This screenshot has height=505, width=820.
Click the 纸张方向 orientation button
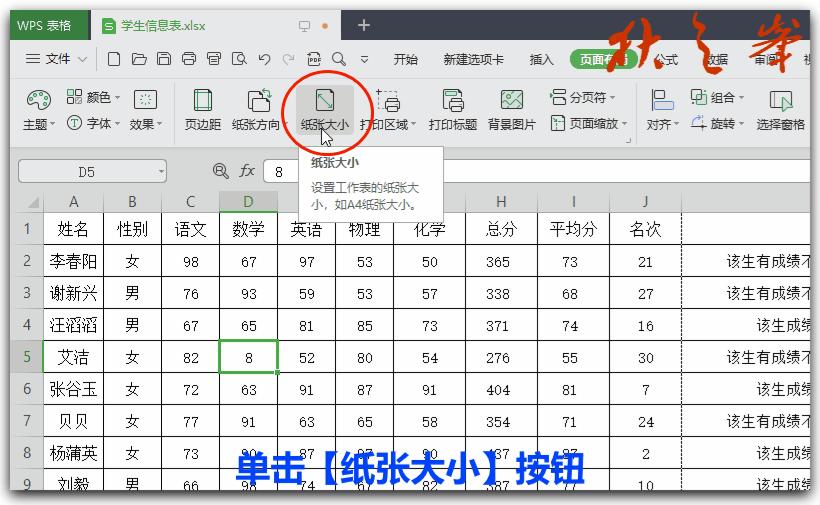(x=260, y=110)
